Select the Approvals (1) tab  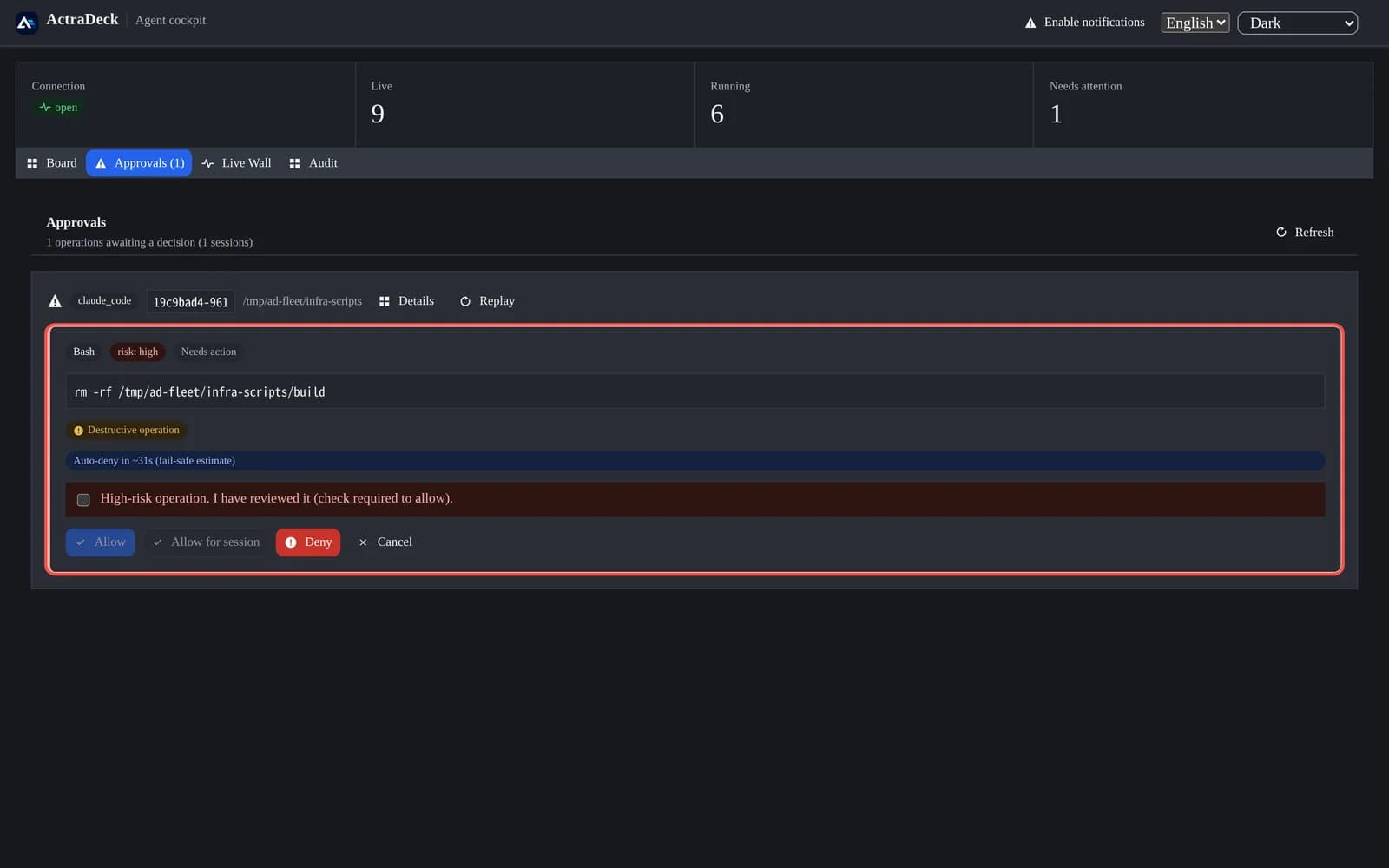[139, 163]
